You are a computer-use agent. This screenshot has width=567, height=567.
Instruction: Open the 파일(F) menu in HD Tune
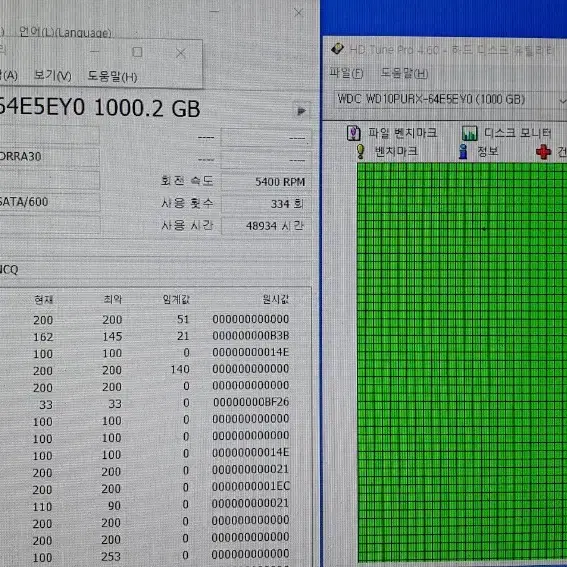(x=346, y=73)
